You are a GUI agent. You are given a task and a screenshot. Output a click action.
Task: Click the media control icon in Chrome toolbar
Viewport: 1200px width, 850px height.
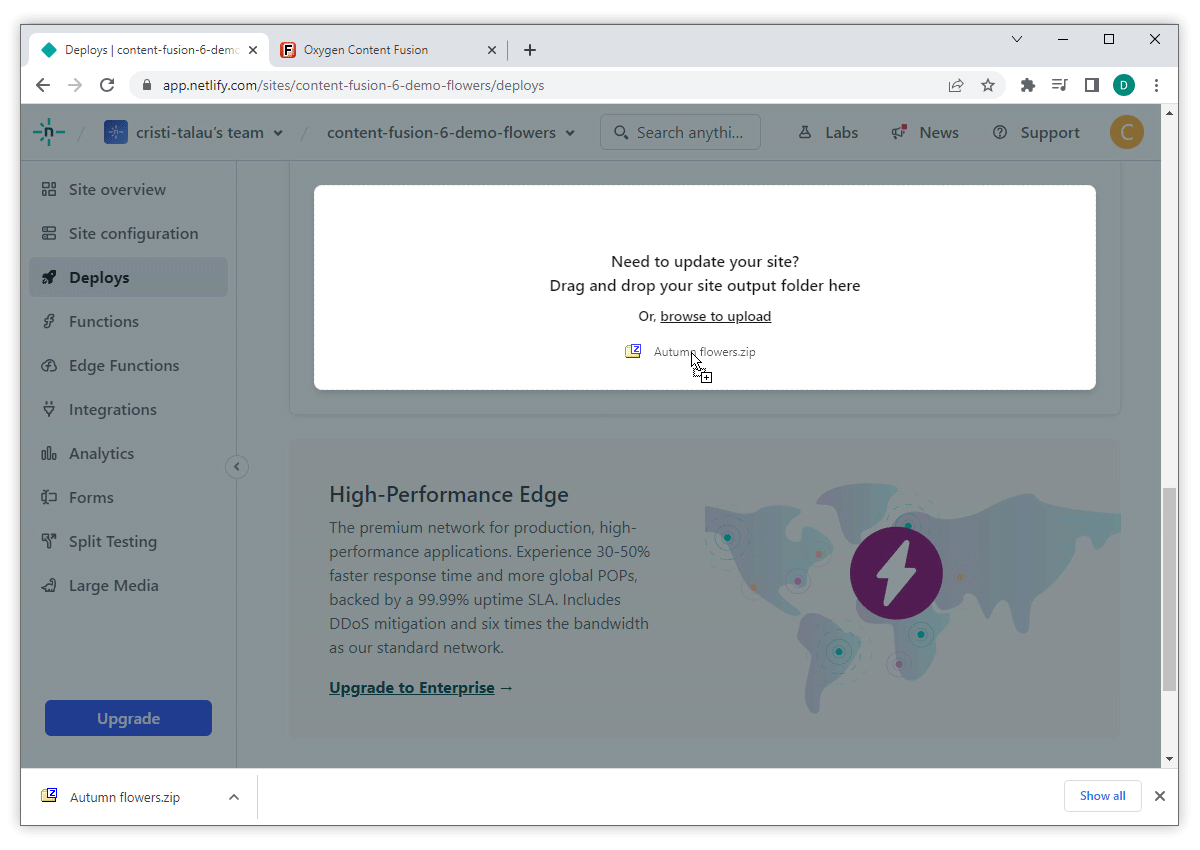1060,85
